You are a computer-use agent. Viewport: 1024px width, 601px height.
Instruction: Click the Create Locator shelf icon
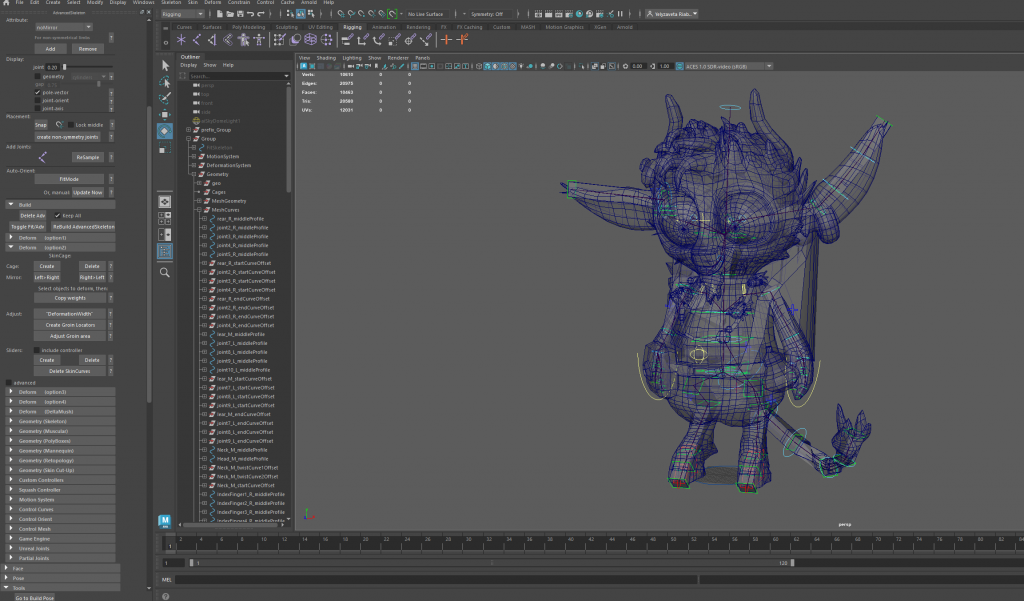pos(182,39)
